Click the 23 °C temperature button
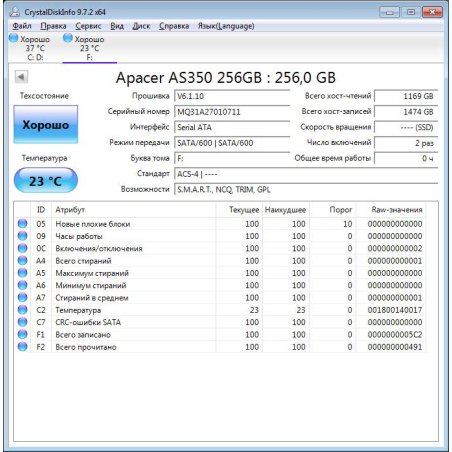The width and height of the screenshot is (452, 452). pyautogui.click(x=46, y=180)
